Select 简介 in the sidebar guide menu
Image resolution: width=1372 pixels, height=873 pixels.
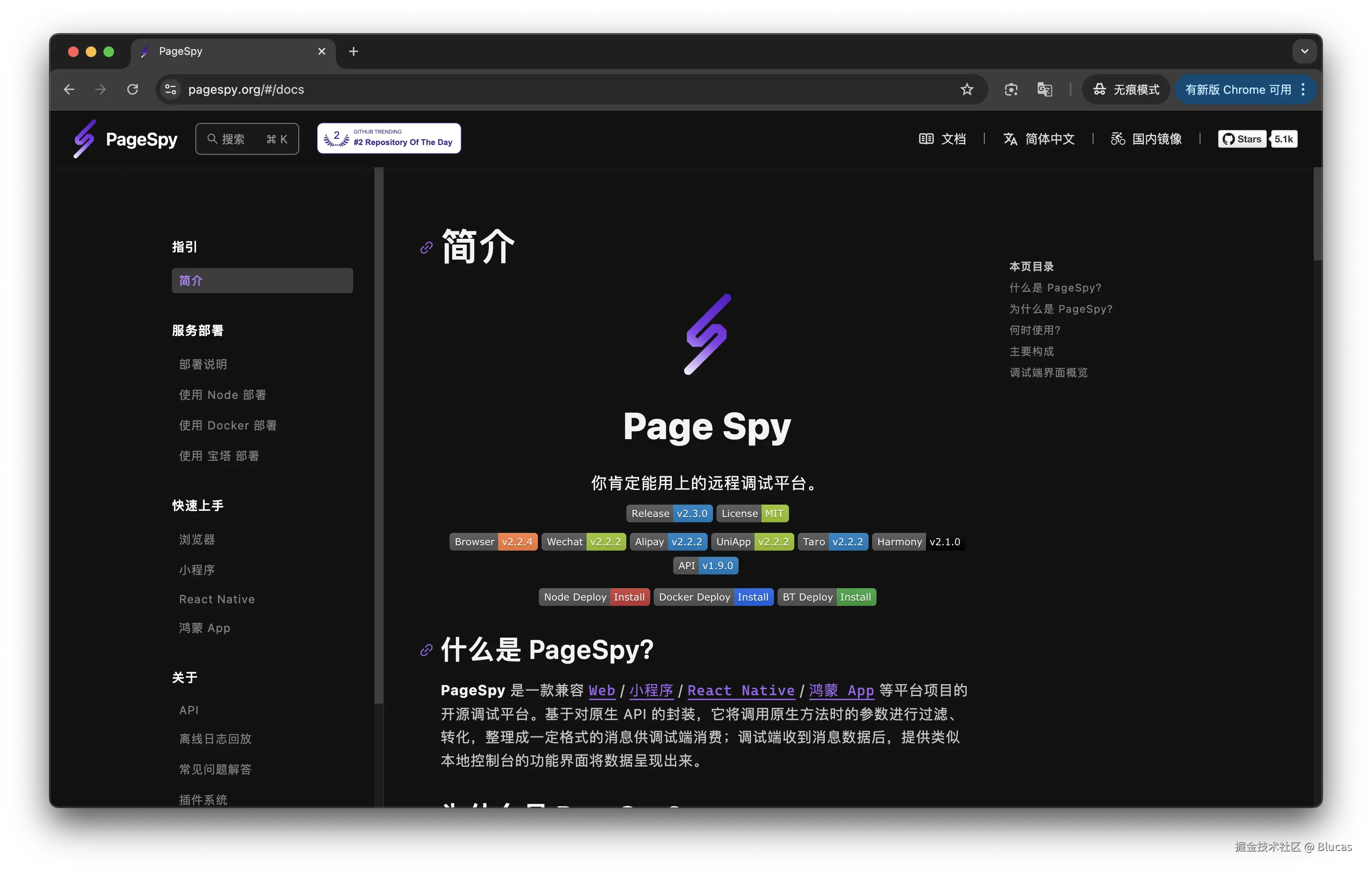(262, 280)
